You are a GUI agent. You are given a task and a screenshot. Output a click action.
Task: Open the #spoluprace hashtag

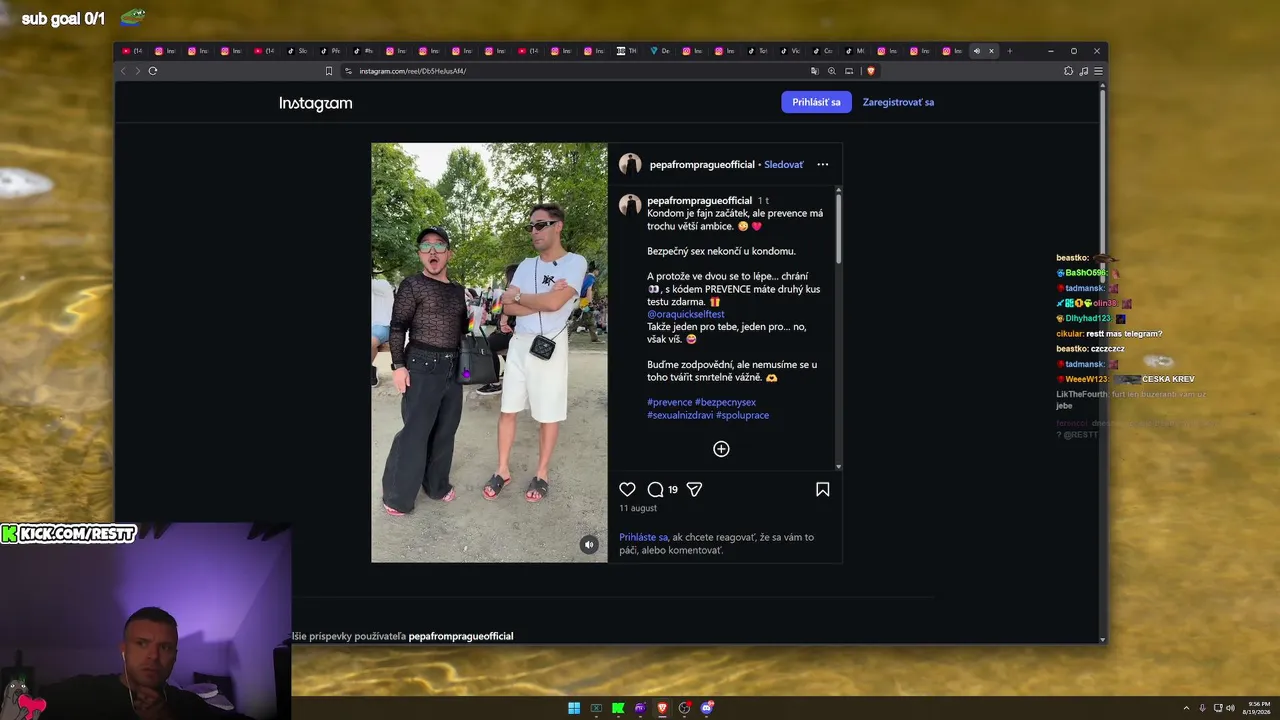[x=742, y=415]
